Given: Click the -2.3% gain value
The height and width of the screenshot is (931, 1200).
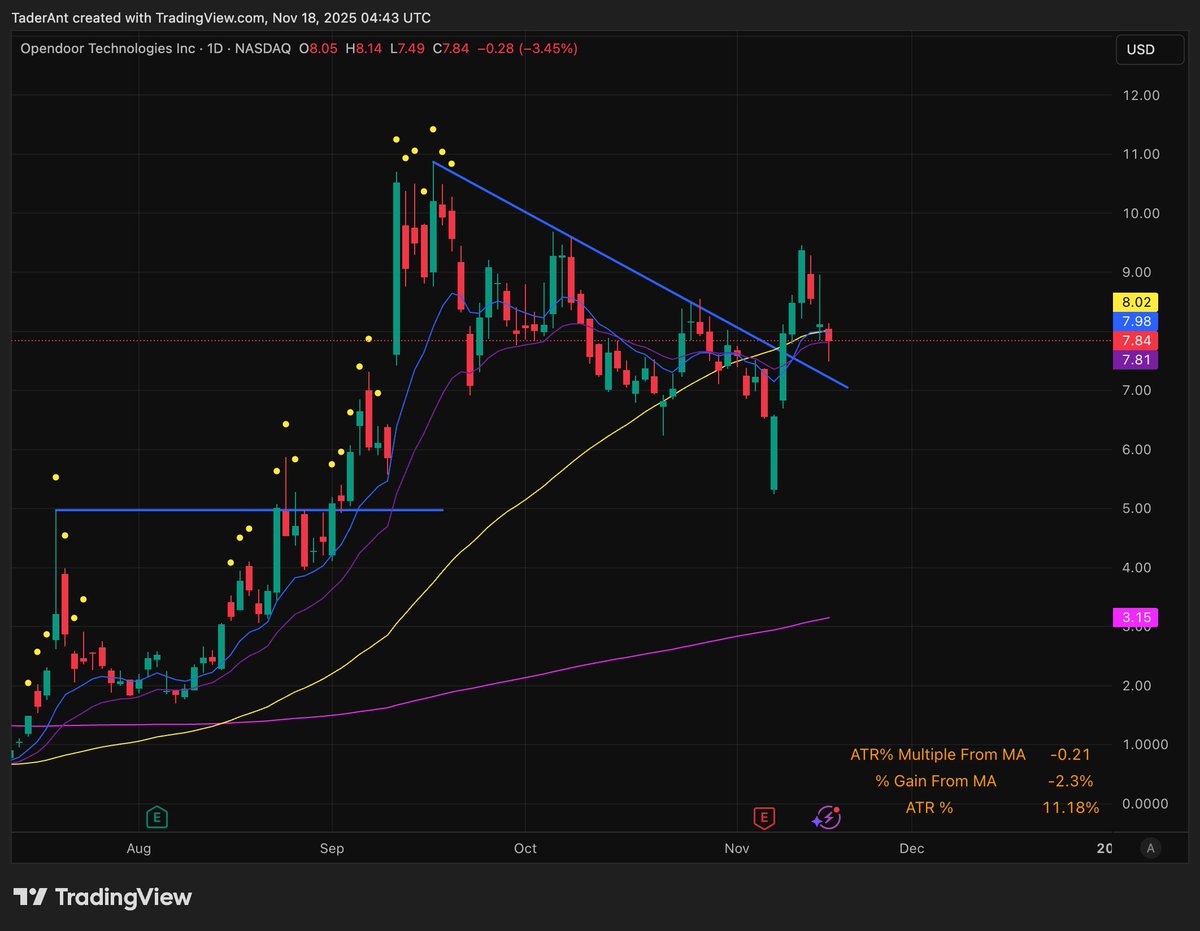Looking at the screenshot, I should pyautogui.click(x=1071, y=780).
